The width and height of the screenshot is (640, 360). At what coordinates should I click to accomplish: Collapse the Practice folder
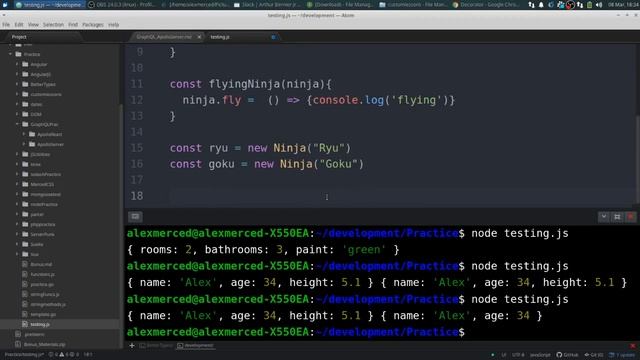click(x=11, y=54)
